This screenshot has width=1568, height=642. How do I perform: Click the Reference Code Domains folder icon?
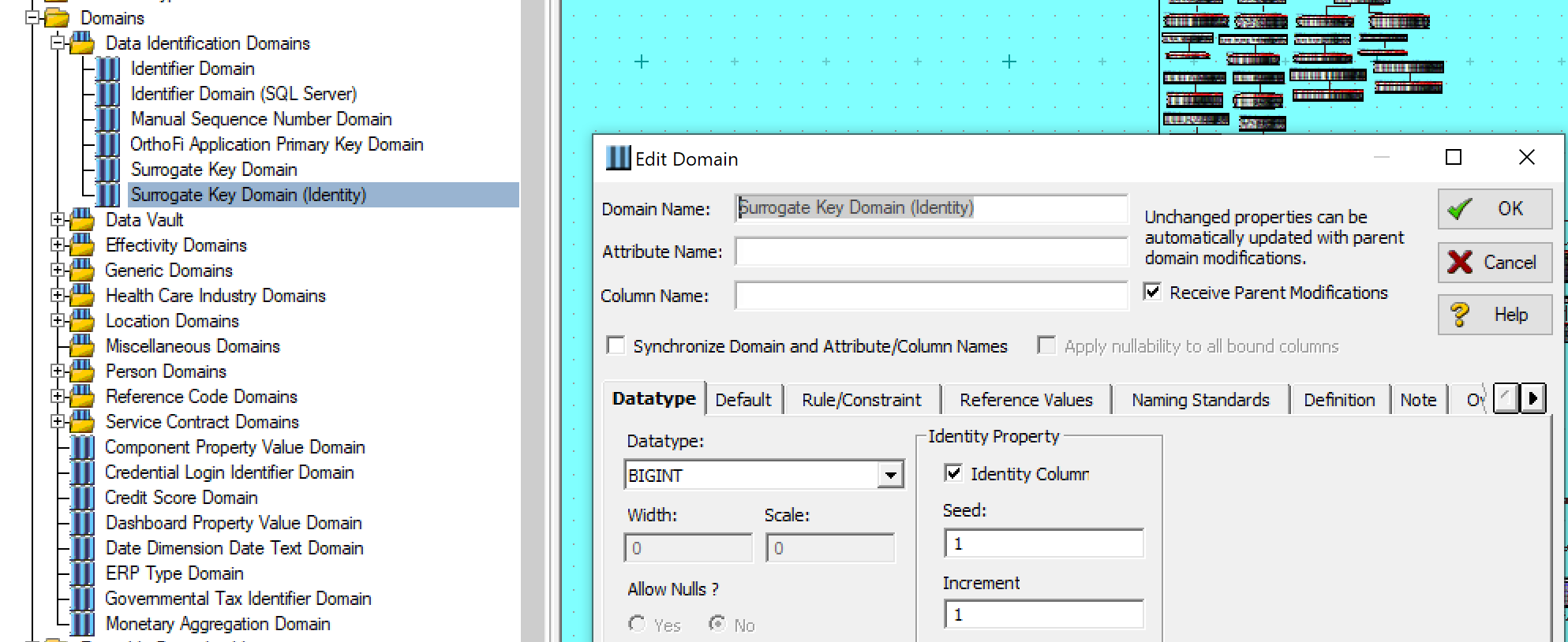(82, 397)
